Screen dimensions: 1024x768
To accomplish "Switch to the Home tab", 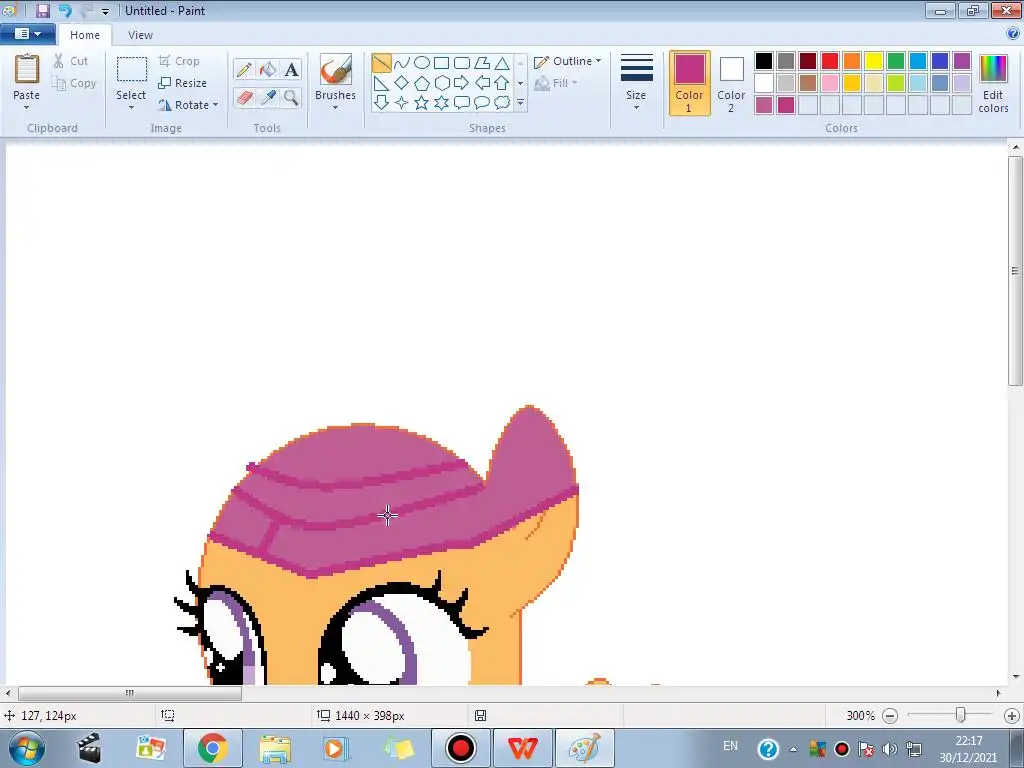I will click(85, 35).
